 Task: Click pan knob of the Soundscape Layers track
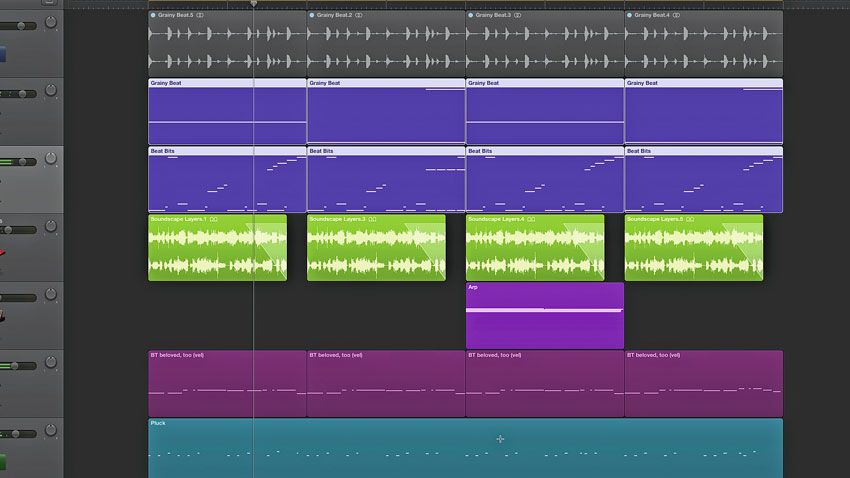(51, 228)
